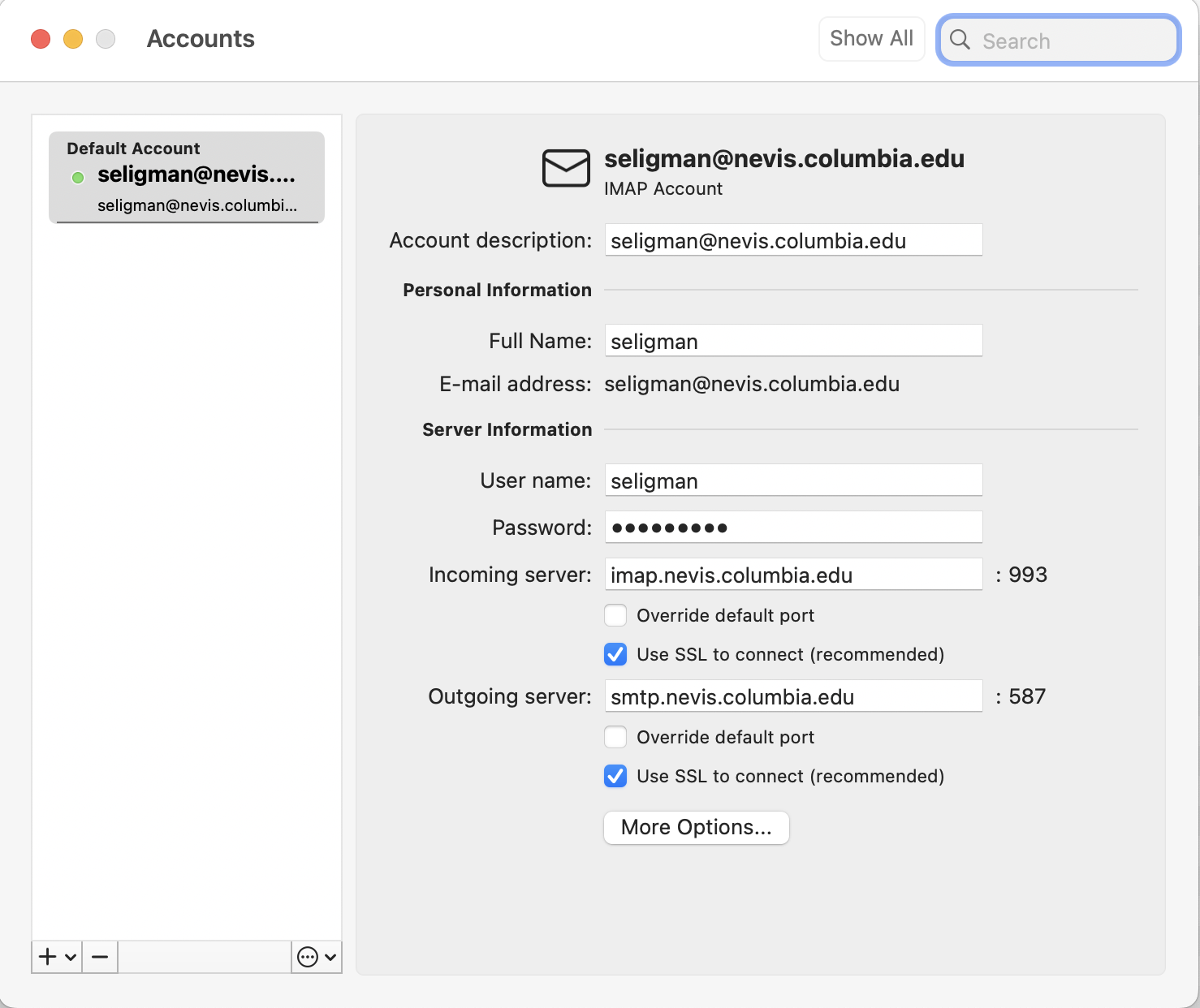Expand the chevron beside the ellipsis button
The width and height of the screenshot is (1200, 1008).
click(330, 957)
